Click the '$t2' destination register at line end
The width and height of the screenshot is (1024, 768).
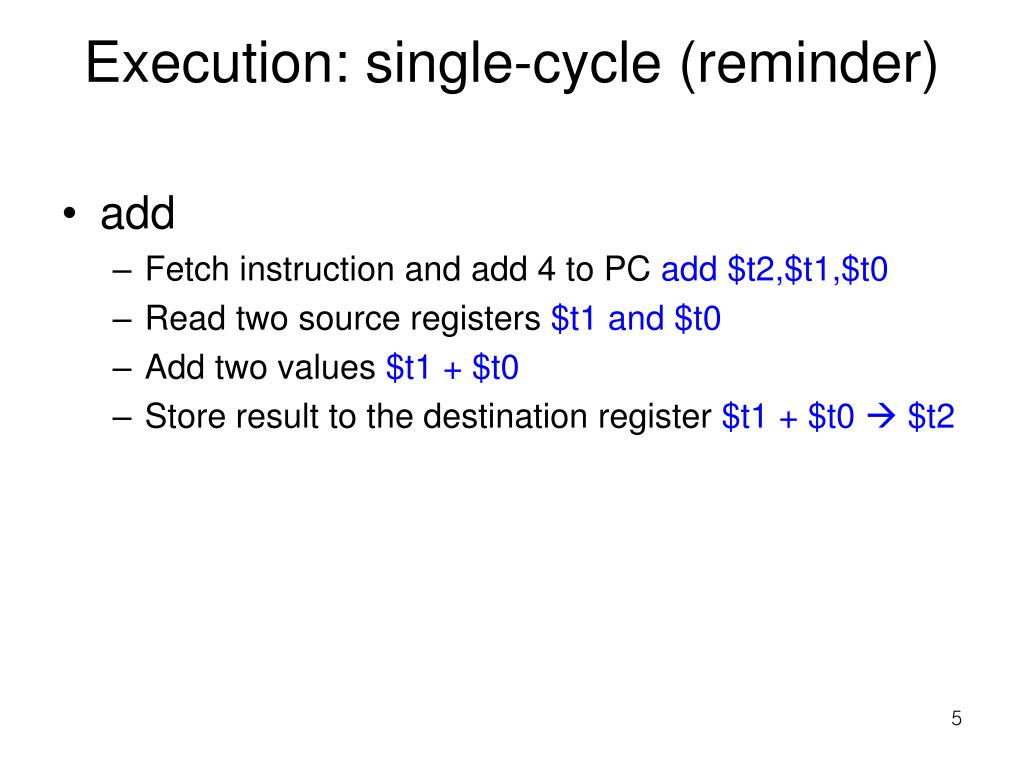(x=931, y=417)
